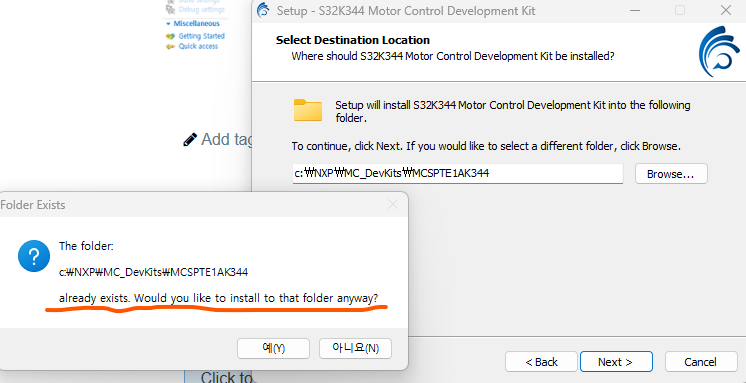Click the destination folder path field
Screen dimensions: 746x383
click(x=458, y=174)
